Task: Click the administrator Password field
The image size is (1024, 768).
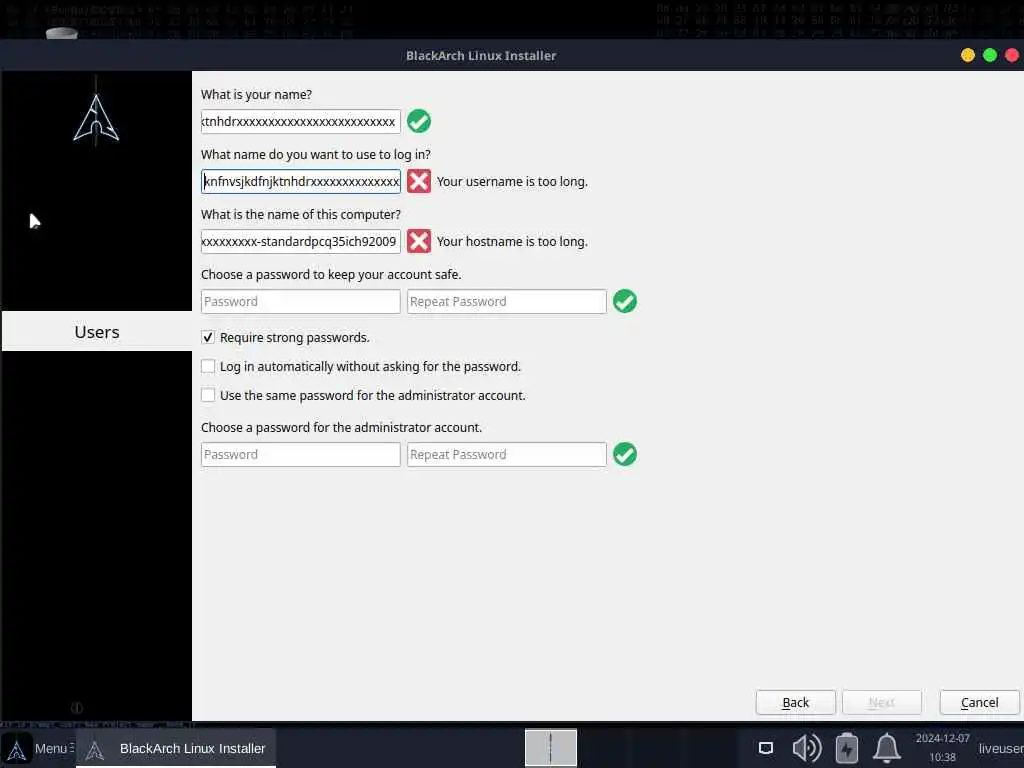Action: click(300, 454)
